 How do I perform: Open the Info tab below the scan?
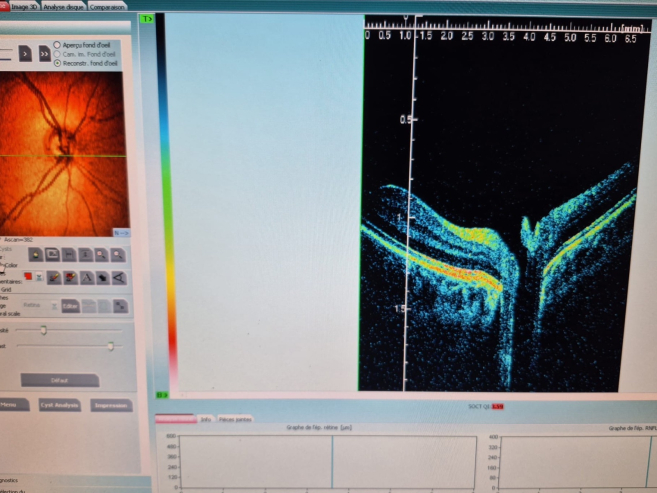(206, 419)
